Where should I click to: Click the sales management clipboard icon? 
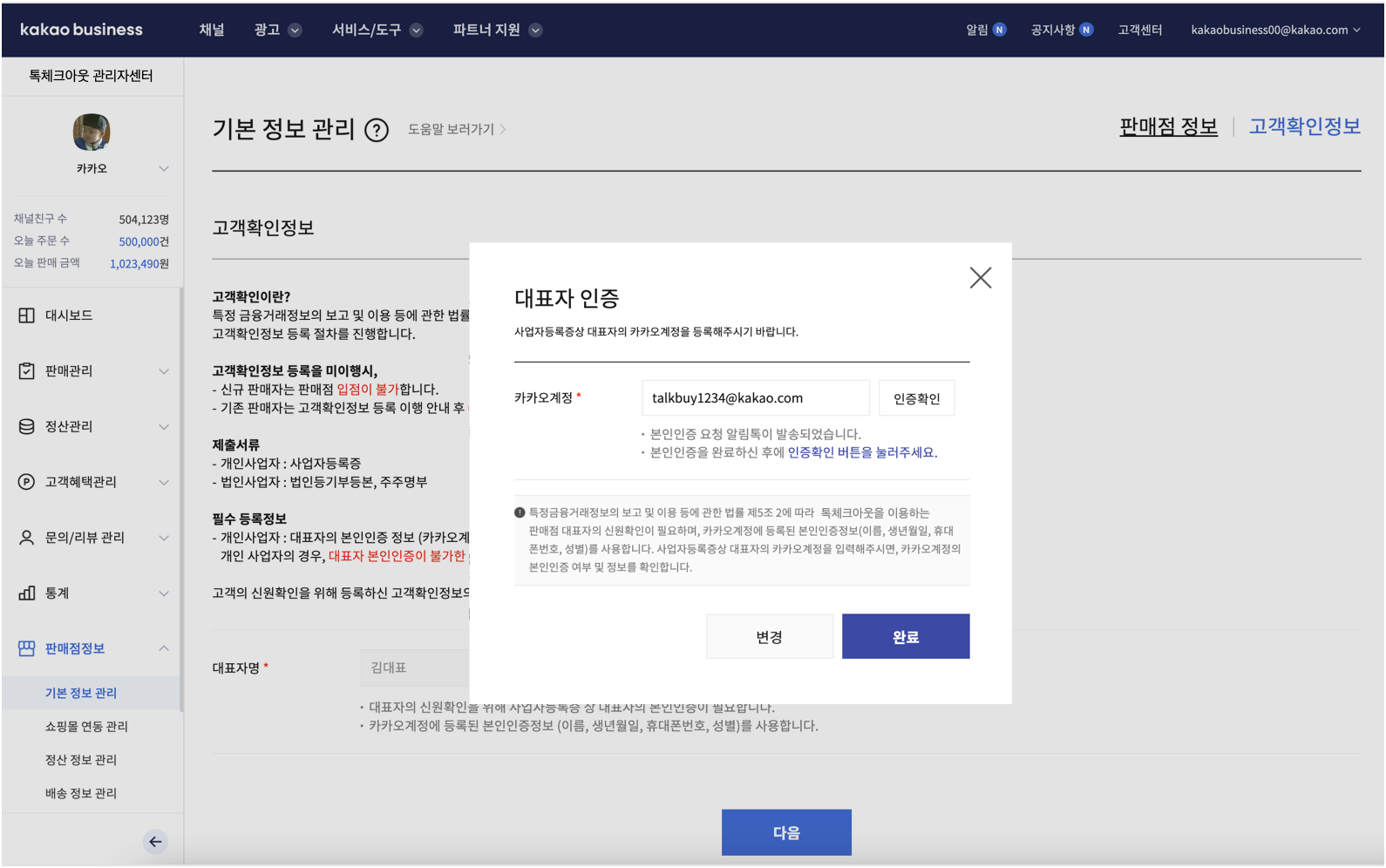tap(27, 371)
